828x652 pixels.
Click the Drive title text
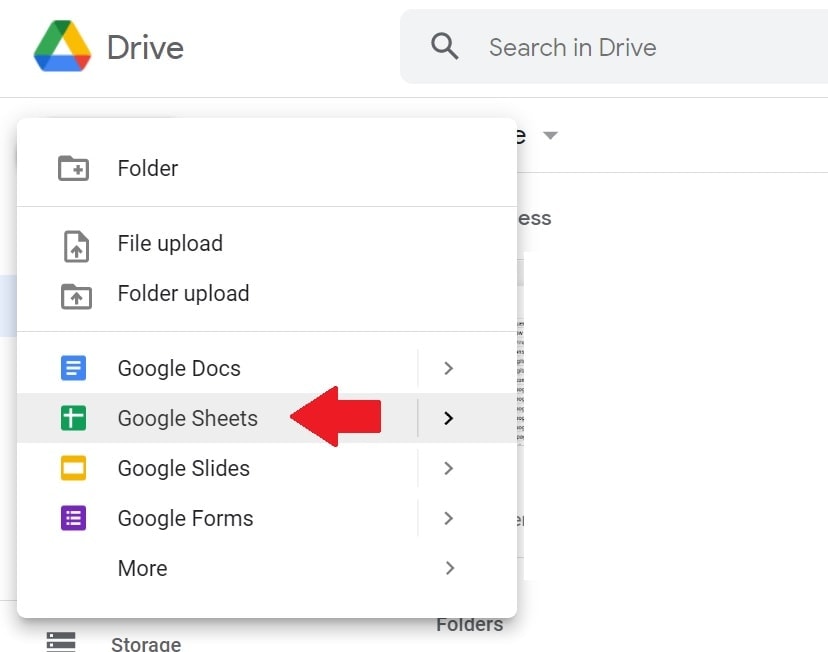[145, 48]
